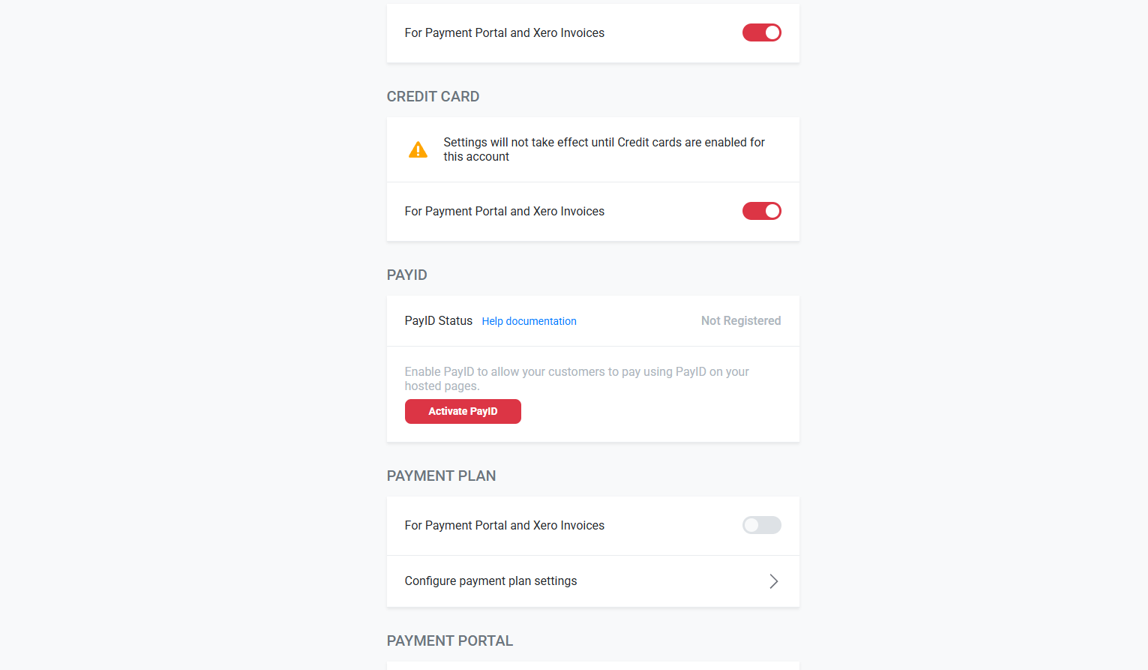Click the orange warning triangle icon

tap(418, 150)
